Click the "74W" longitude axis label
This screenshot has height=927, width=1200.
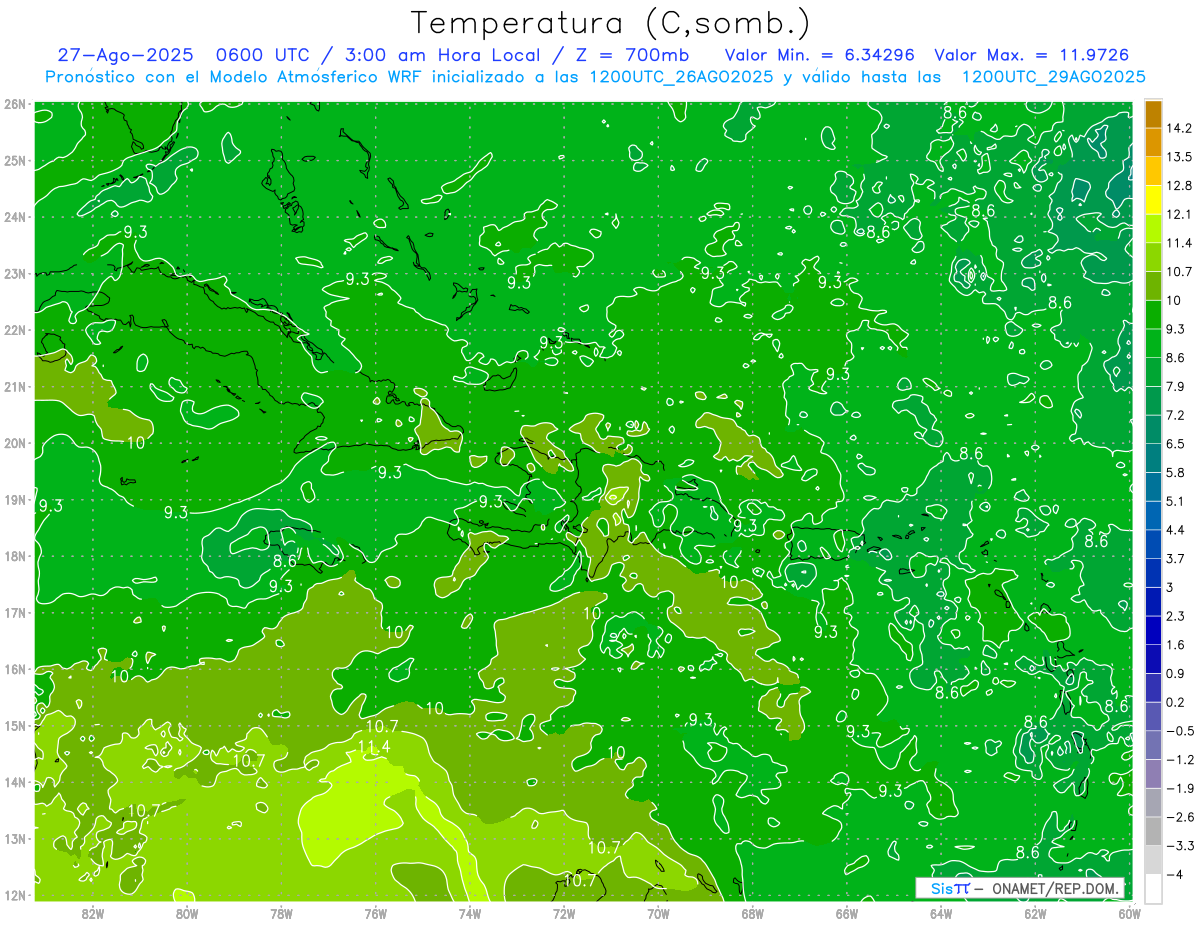click(x=470, y=913)
